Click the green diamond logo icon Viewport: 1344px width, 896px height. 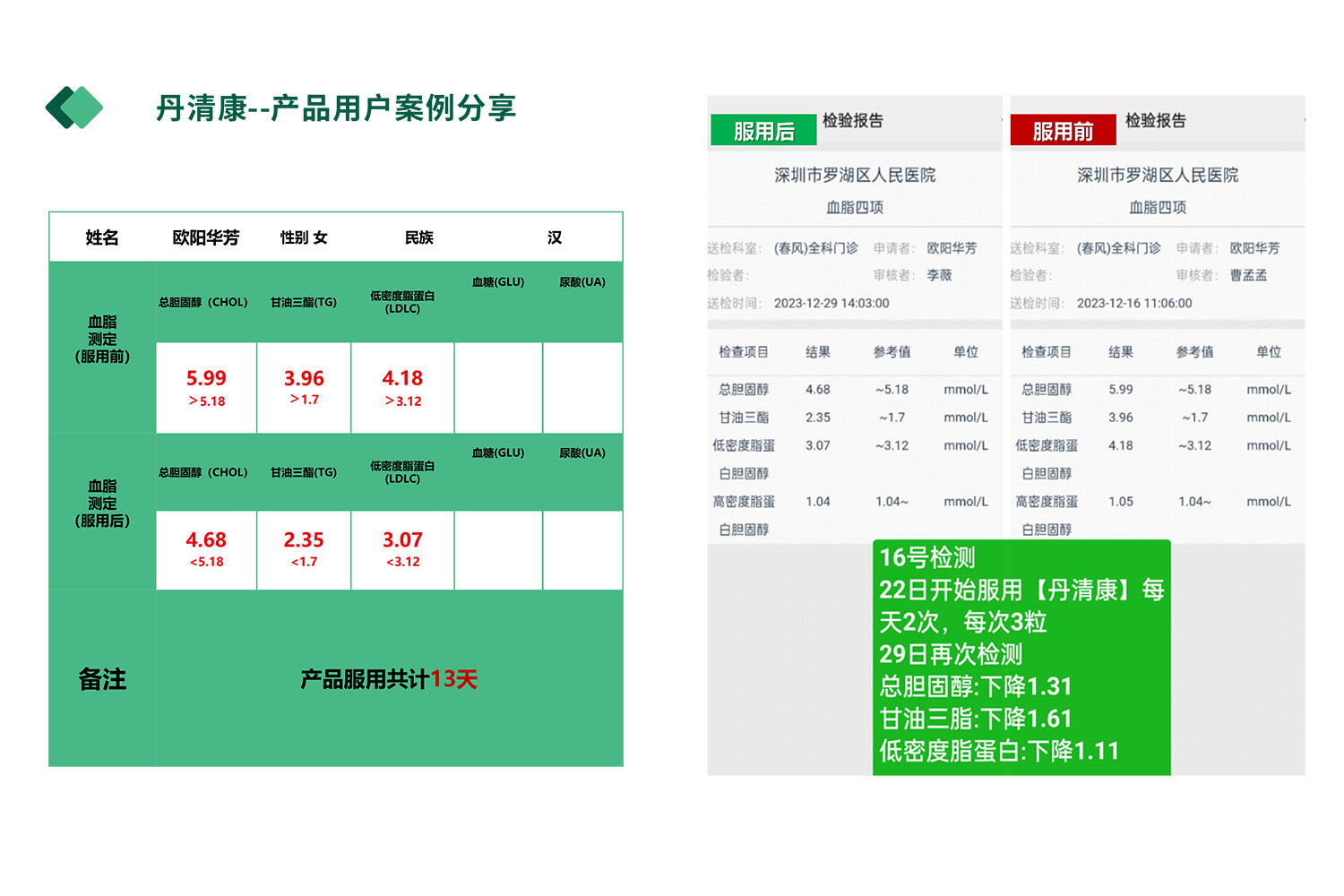pyautogui.click(x=74, y=108)
